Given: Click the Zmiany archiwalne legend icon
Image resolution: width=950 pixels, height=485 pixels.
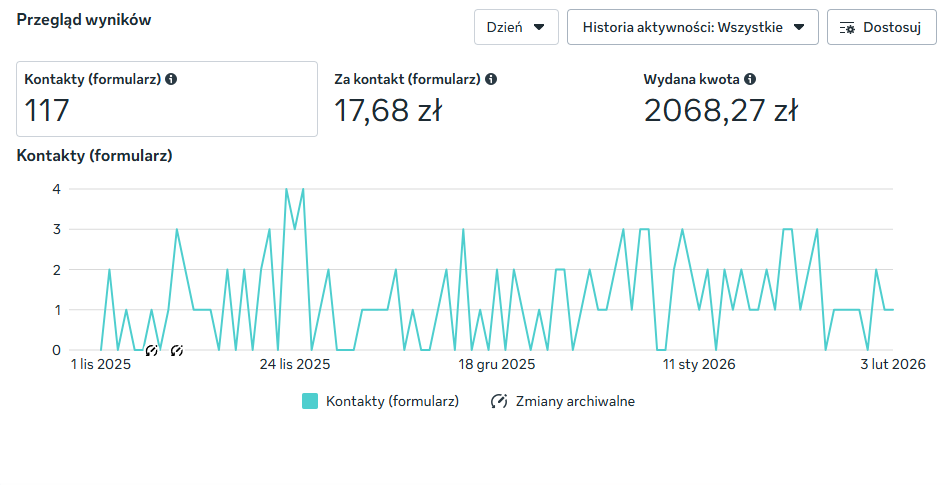Looking at the screenshot, I should coord(499,402).
